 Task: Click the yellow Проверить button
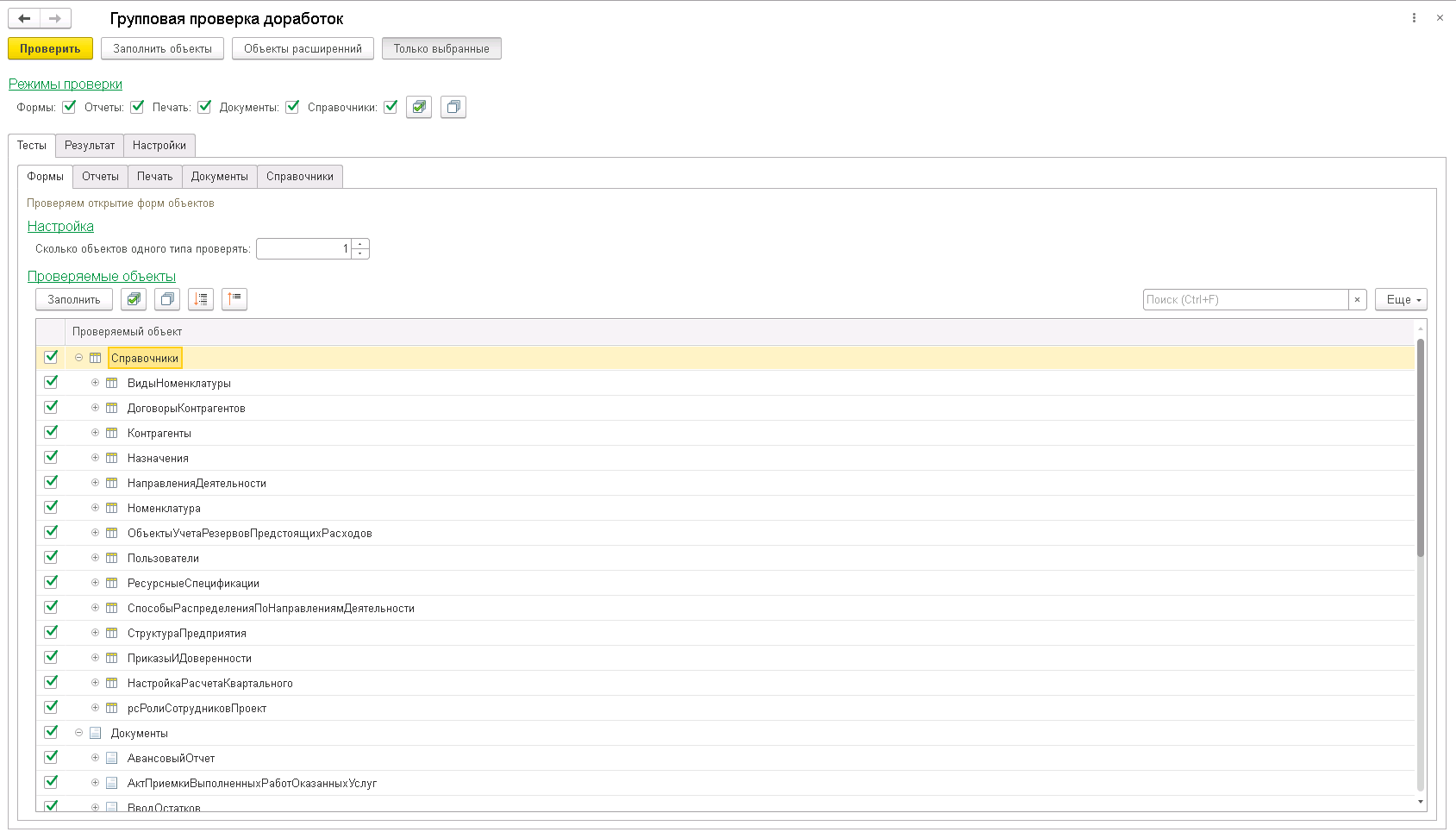(50, 48)
